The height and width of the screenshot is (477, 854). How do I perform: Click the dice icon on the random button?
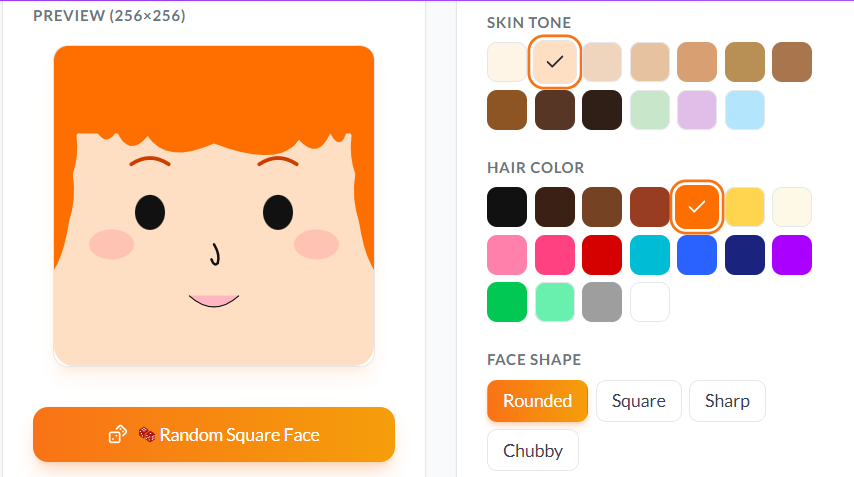(118, 435)
